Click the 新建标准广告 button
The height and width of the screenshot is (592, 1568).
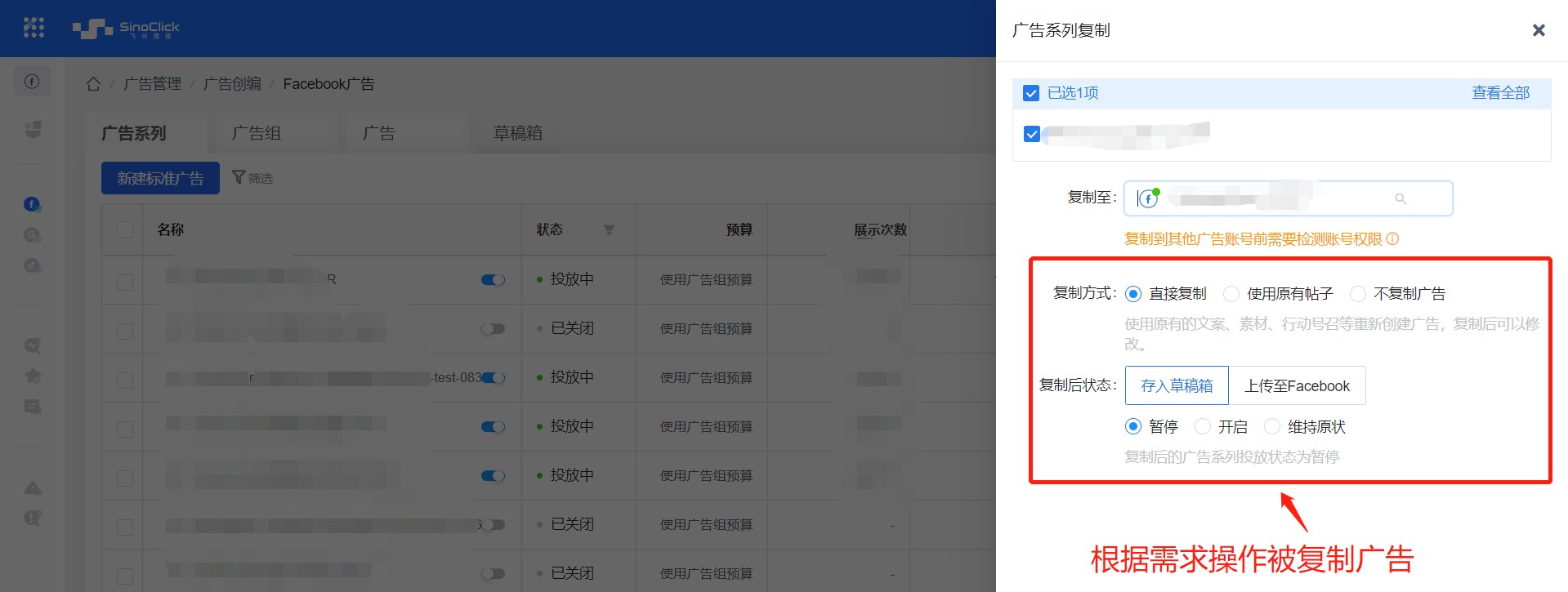[160, 178]
